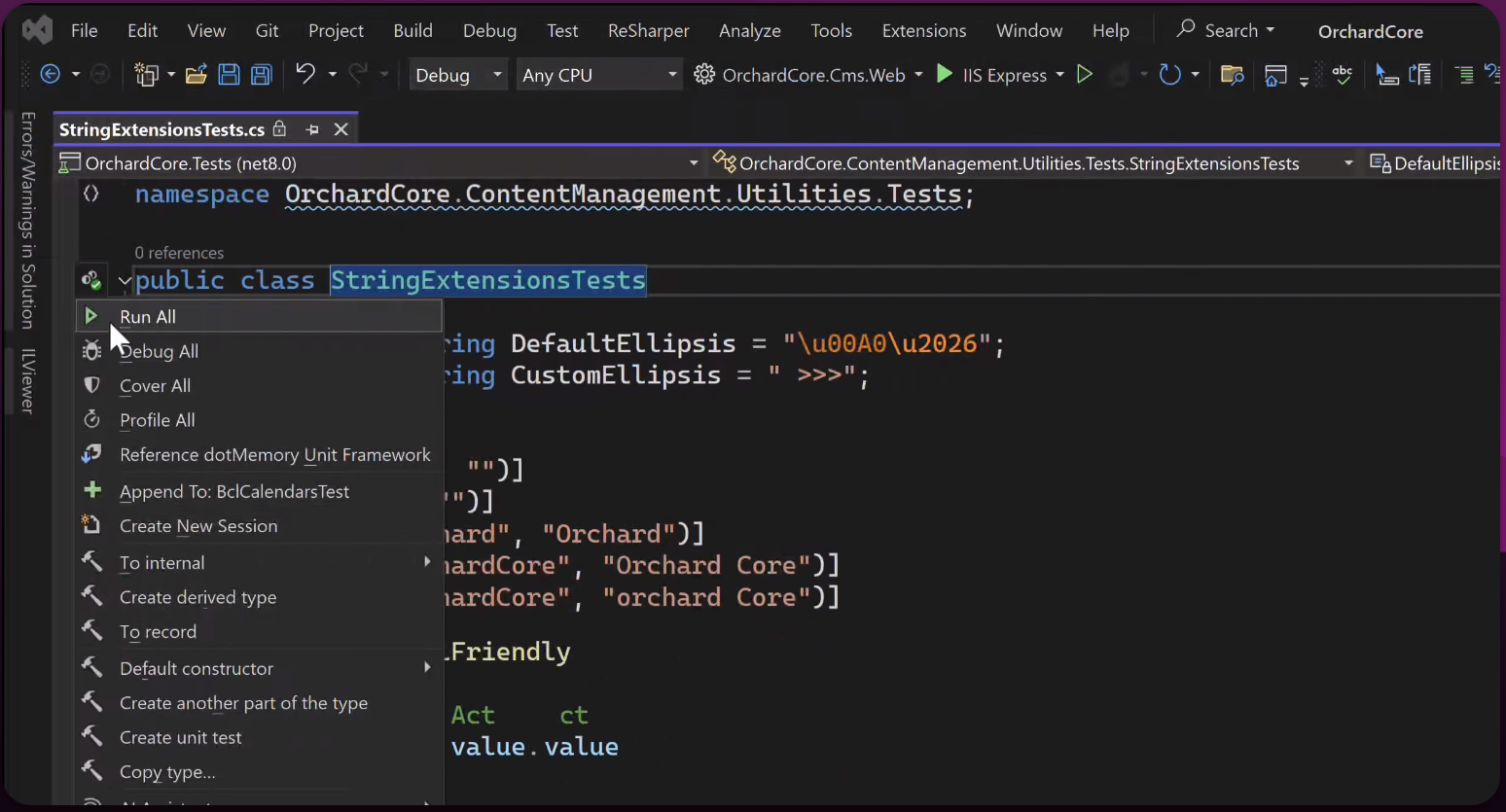Open the Help menu

(1110, 31)
